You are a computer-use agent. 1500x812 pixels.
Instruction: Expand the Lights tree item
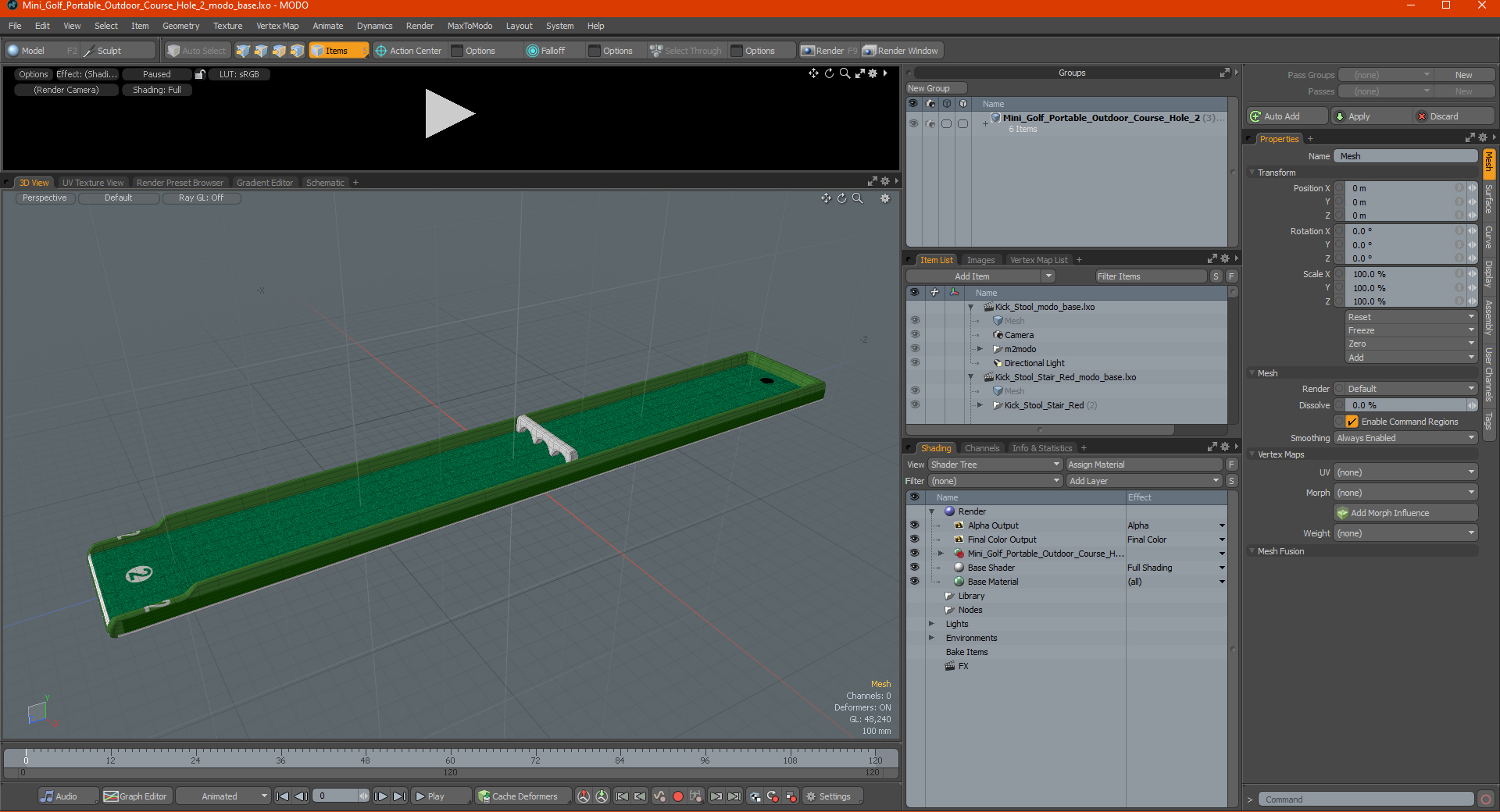(x=931, y=624)
